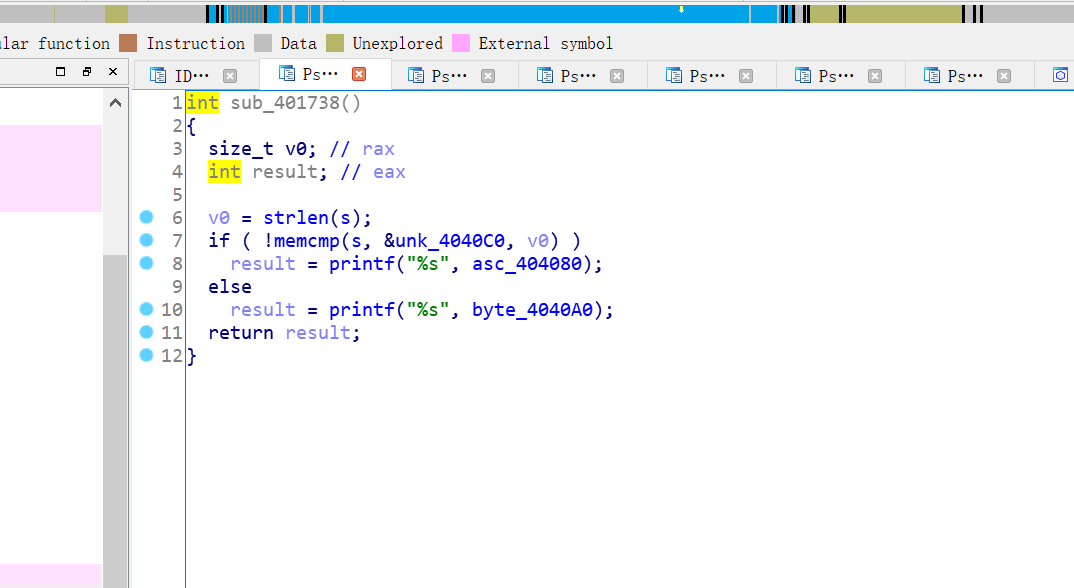1074x588 pixels.
Task: Click the Instruction legend color swatch
Action: click(128, 43)
